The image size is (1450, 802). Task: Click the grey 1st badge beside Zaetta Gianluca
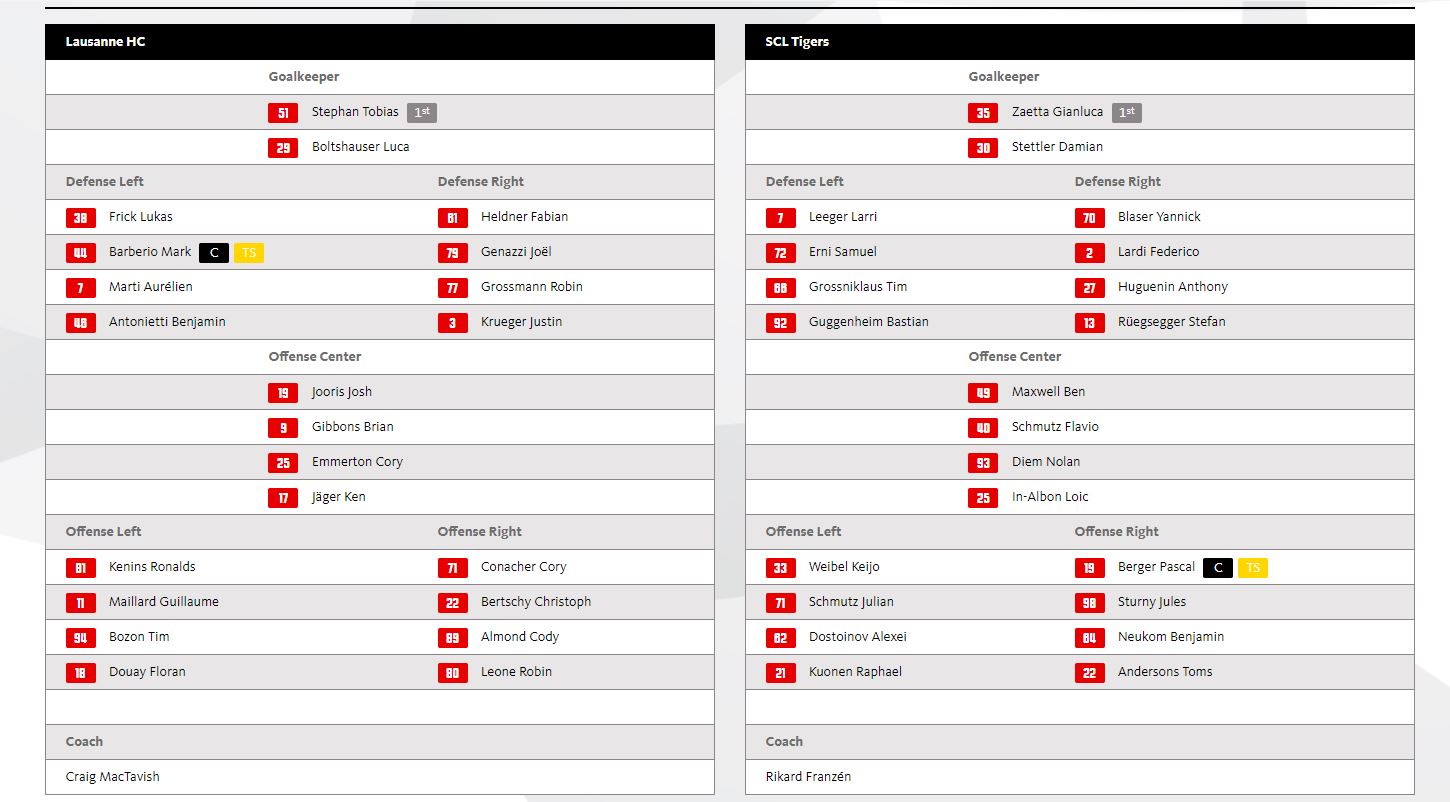pos(1127,113)
